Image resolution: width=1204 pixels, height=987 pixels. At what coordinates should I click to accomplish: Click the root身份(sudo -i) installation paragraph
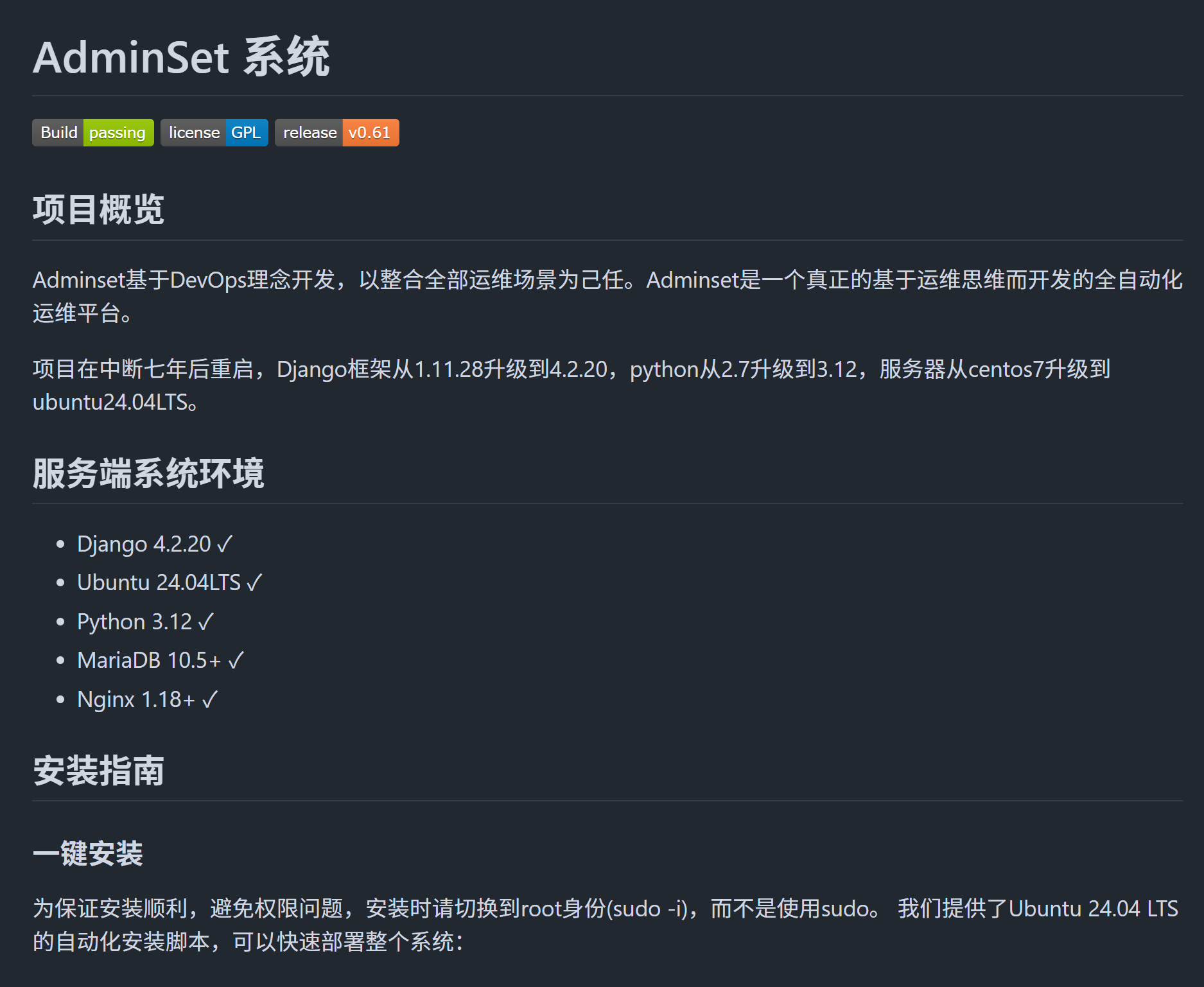tap(606, 925)
